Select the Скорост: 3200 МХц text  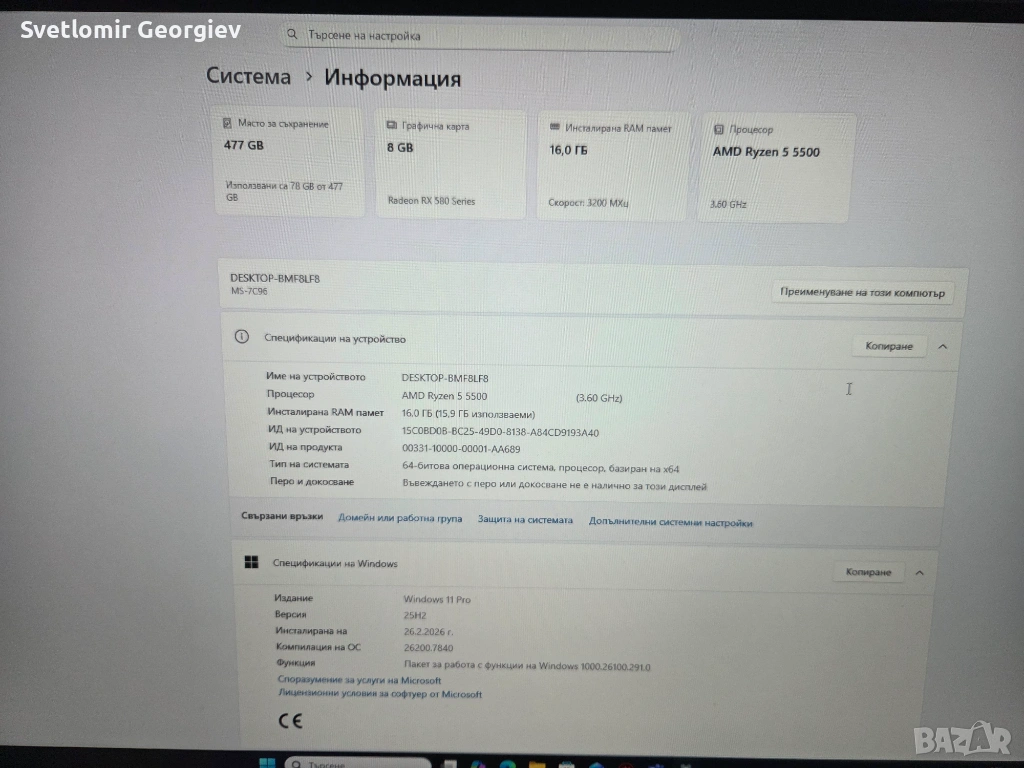click(588, 202)
